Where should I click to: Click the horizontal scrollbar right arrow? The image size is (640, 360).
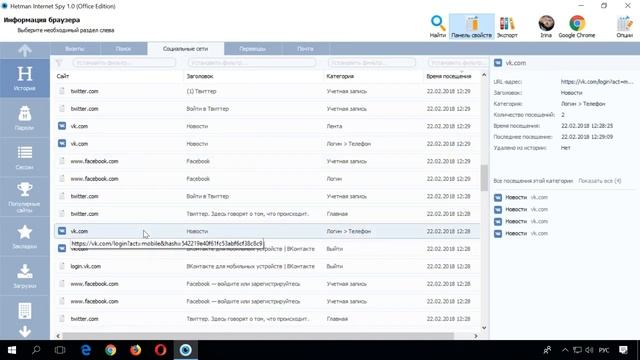476,336
